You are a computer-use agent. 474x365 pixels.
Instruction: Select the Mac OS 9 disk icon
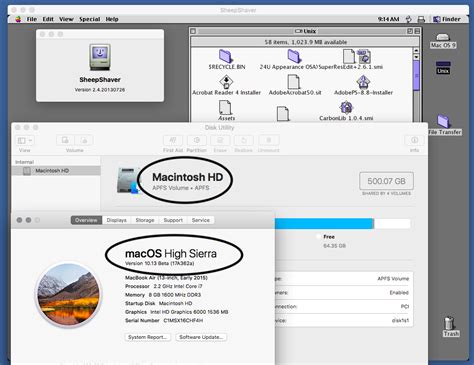(x=443, y=41)
